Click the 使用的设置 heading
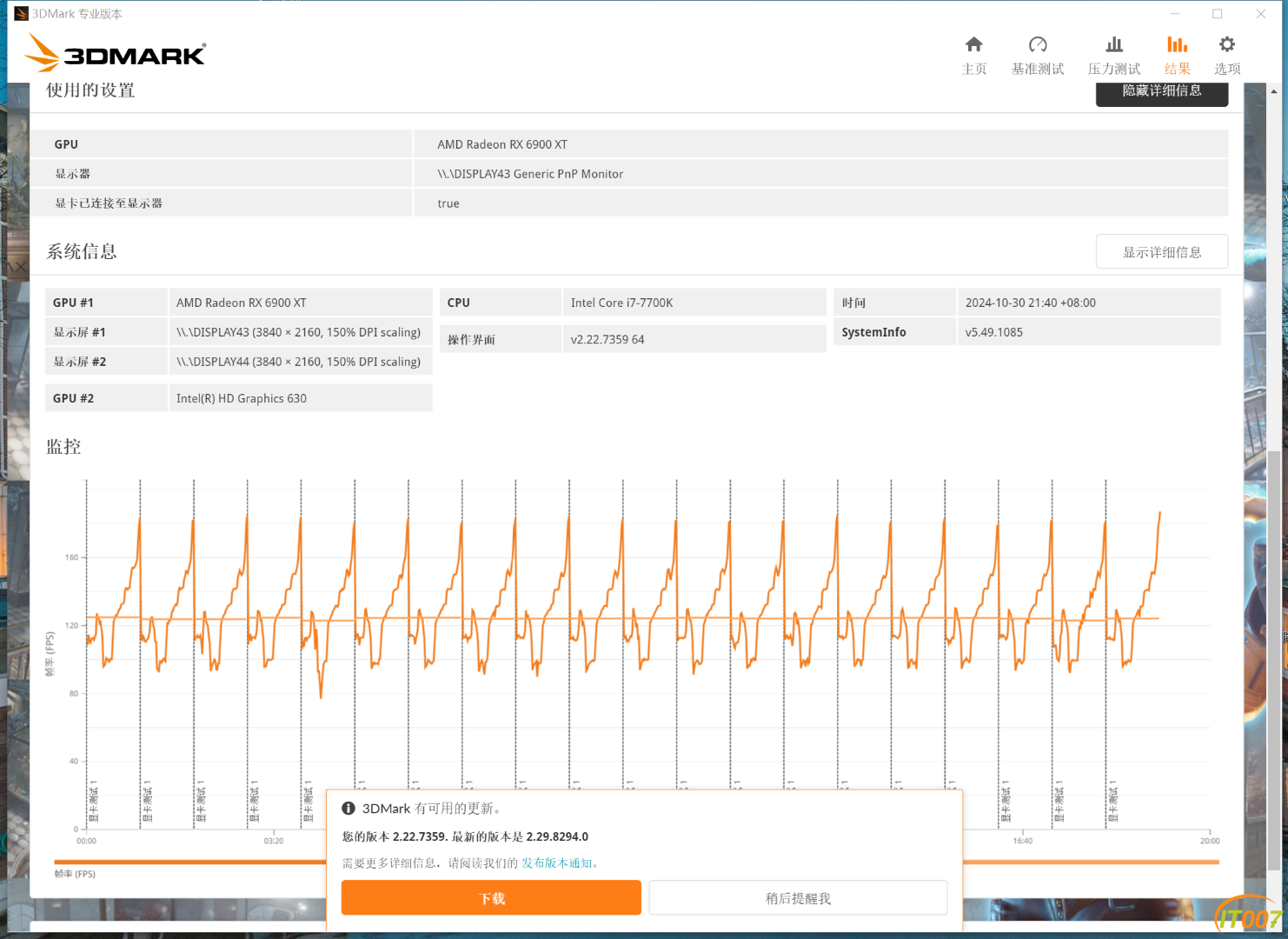Image resolution: width=1288 pixels, height=939 pixels. coord(90,90)
